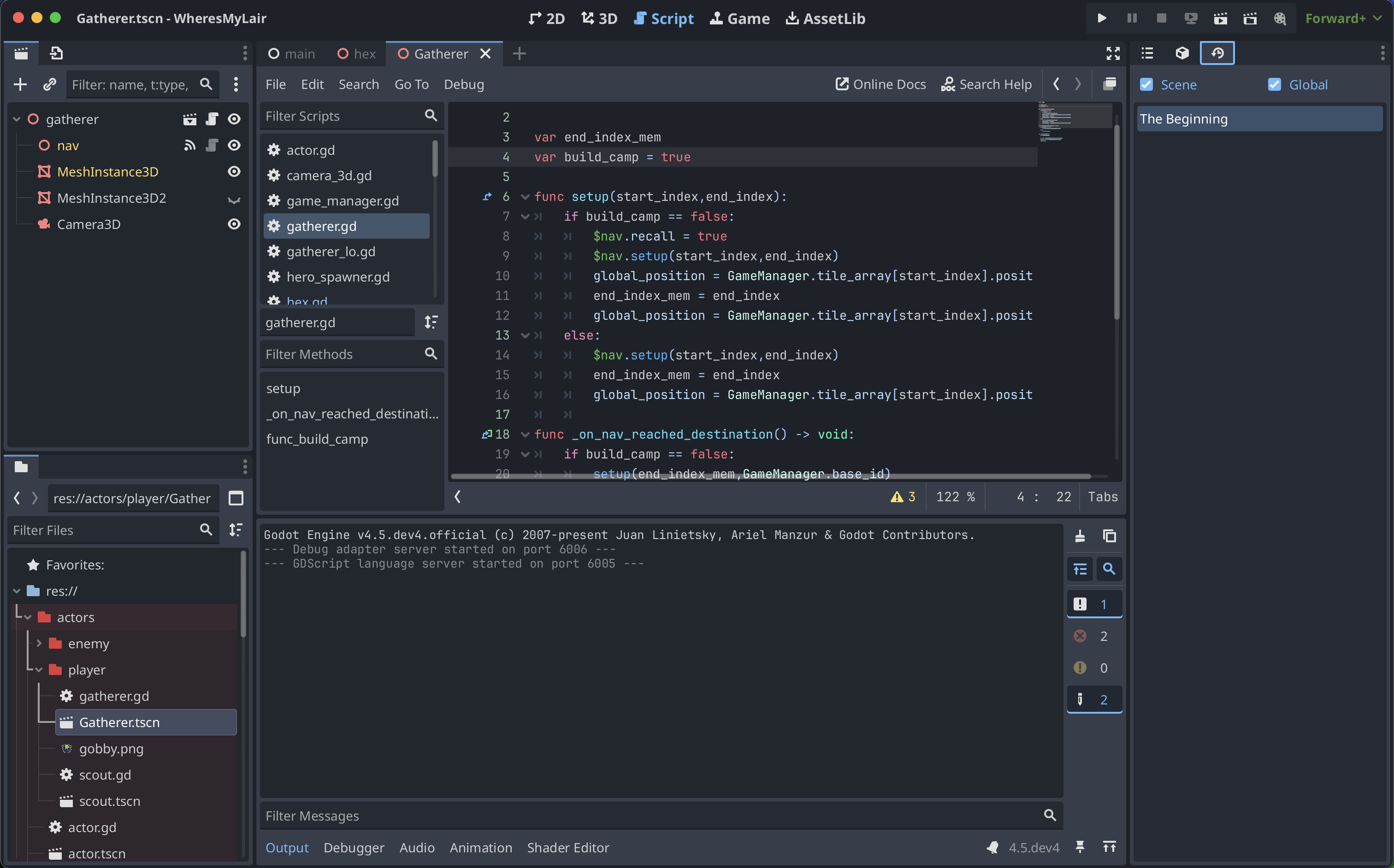Screen dimensions: 1394x868
Task: Run the project with the play button
Action: coord(1102,18)
